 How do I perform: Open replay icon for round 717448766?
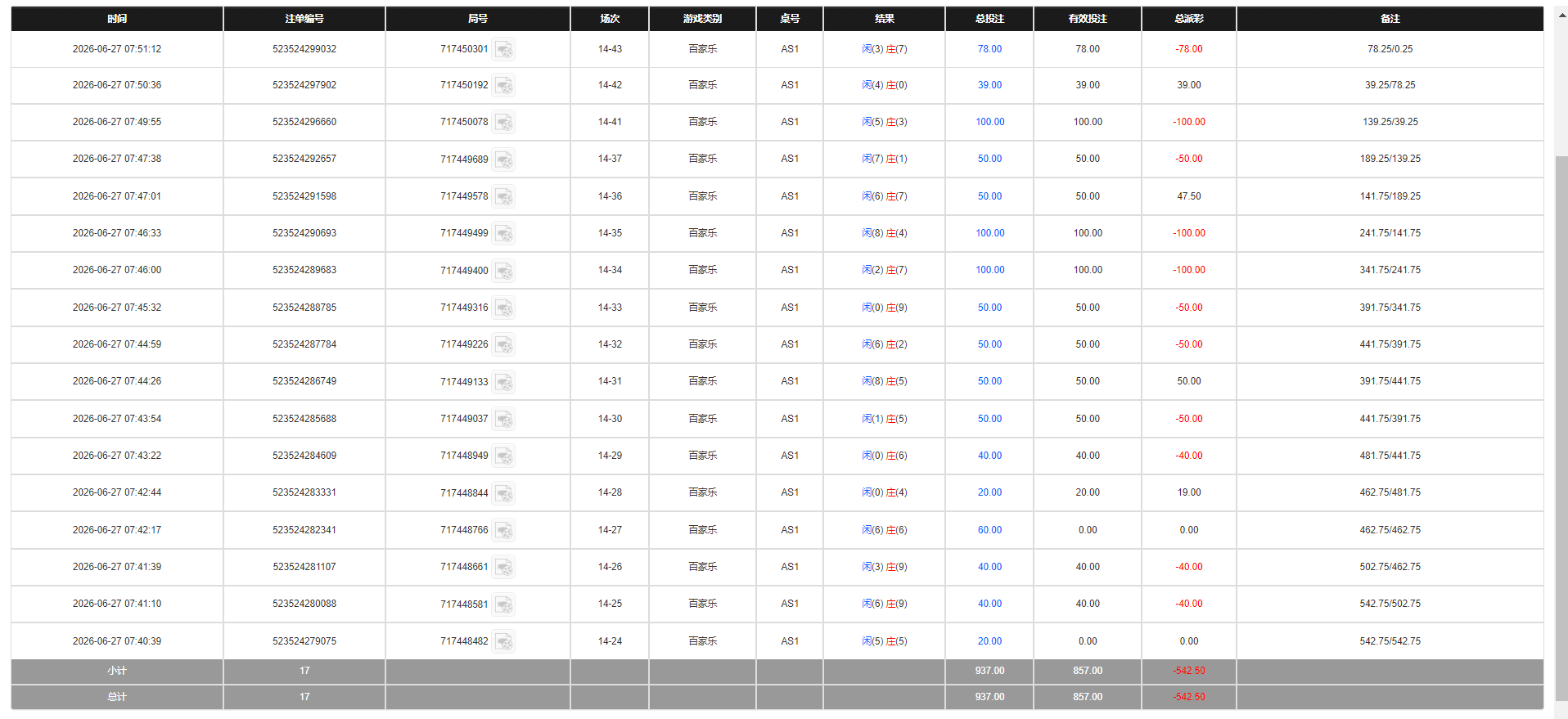504,530
